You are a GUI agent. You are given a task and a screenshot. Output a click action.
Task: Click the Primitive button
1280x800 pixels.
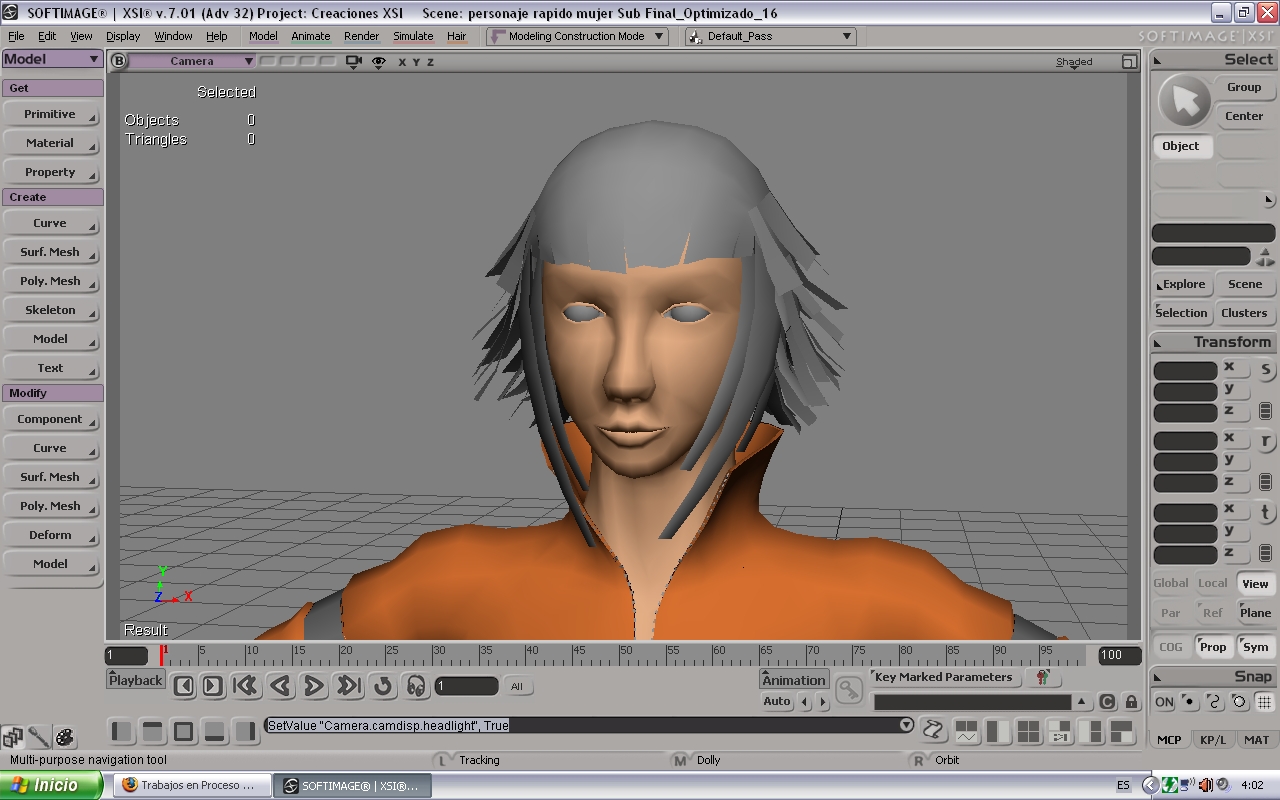(x=51, y=114)
